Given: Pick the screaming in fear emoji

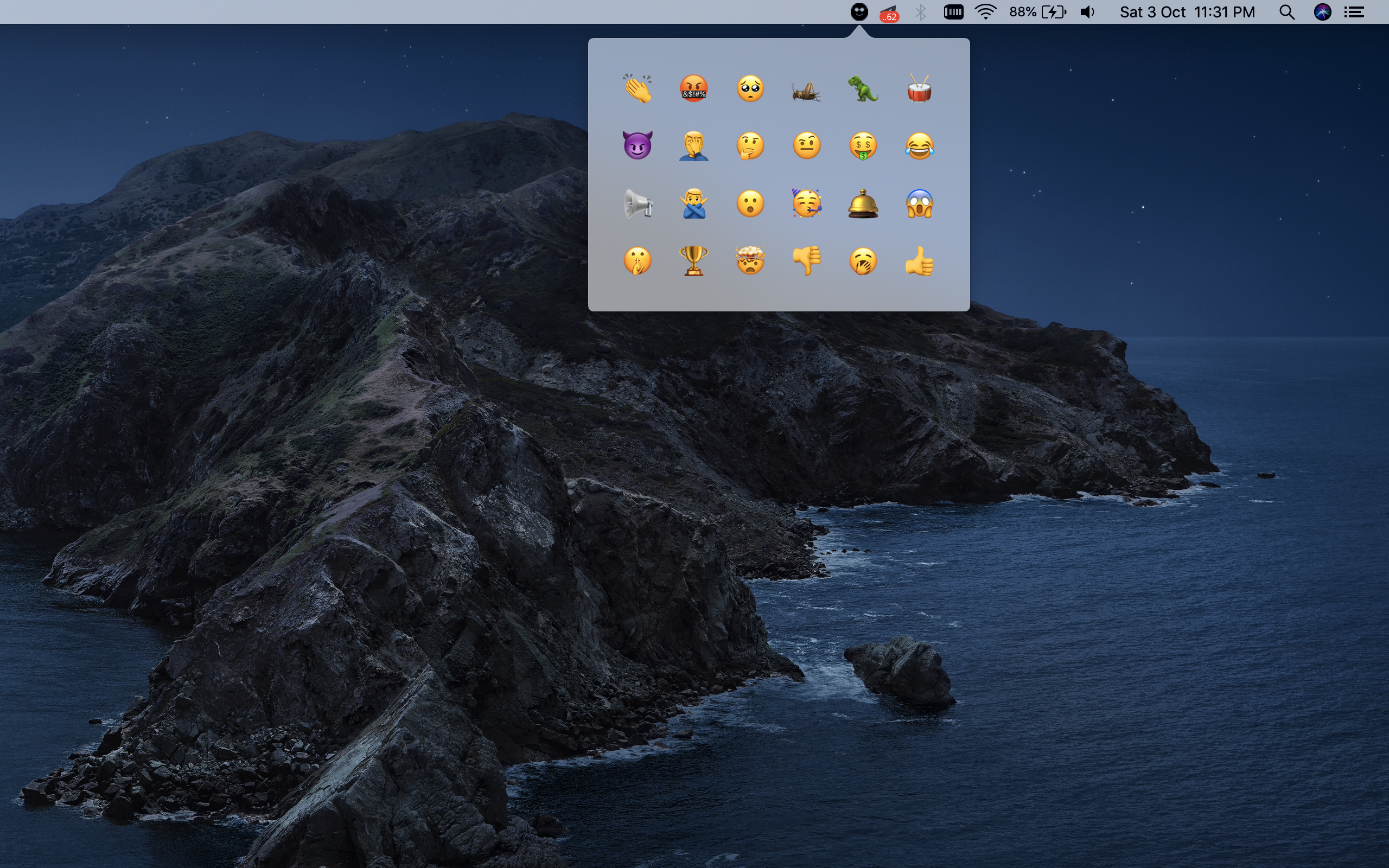Looking at the screenshot, I should pos(919,204).
